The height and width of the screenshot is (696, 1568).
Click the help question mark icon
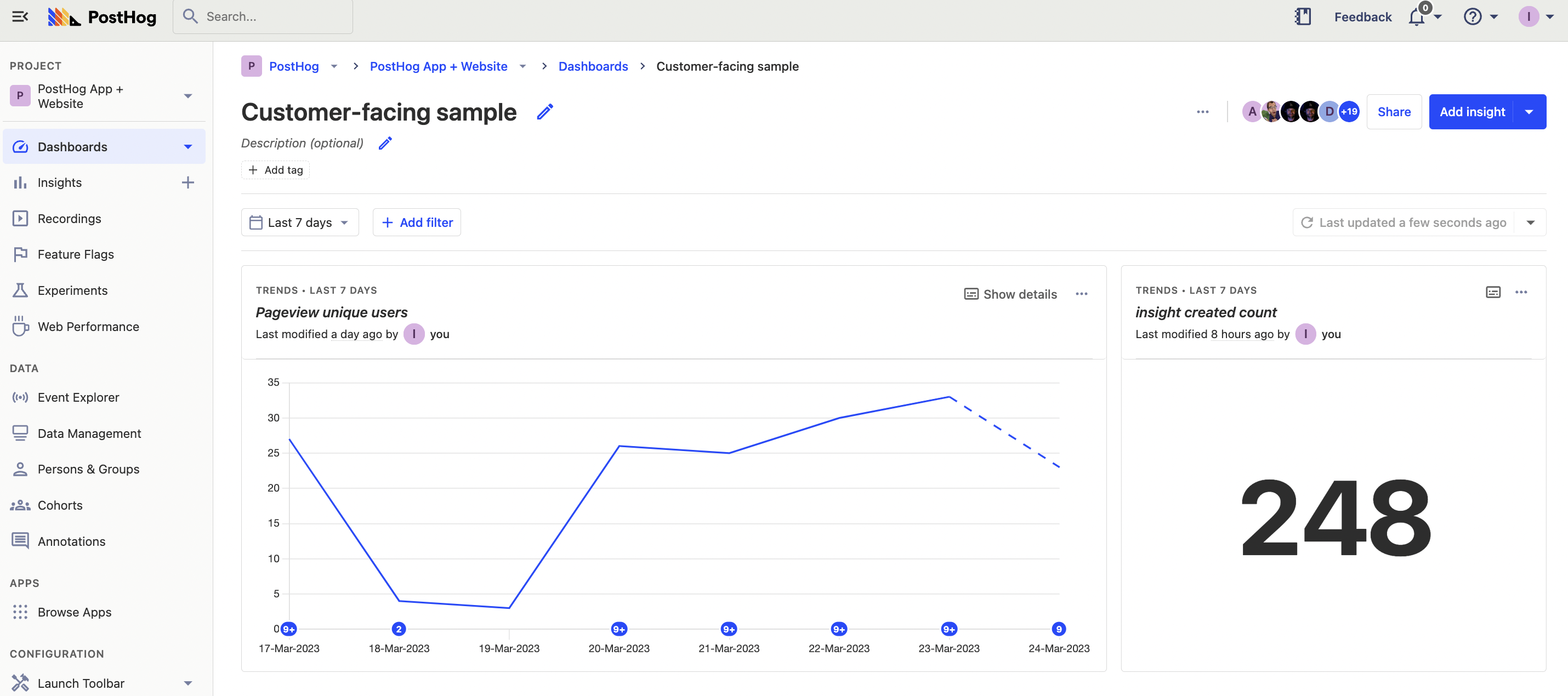[x=1473, y=16]
